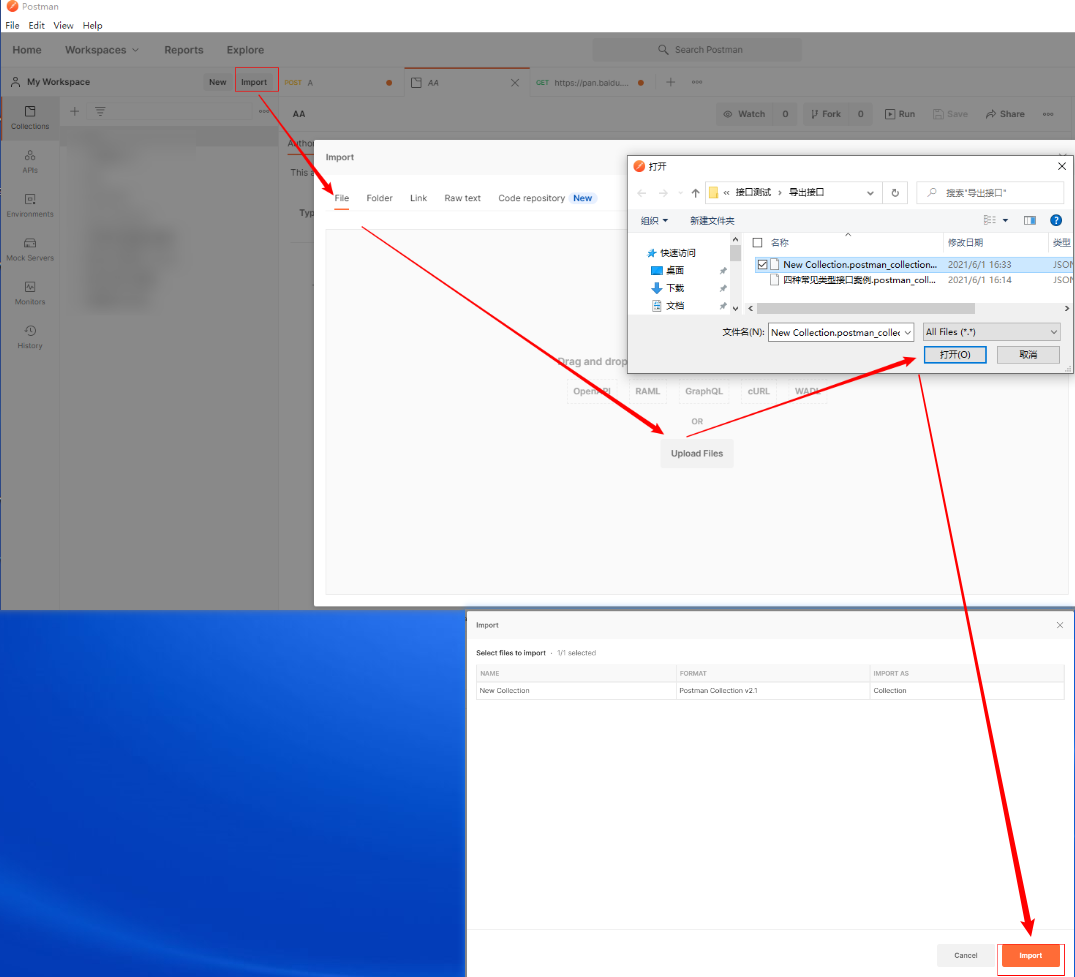1075x977 pixels.
Task: Open the Mock Servers sidebar panel
Action: click(x=29, y=250)
